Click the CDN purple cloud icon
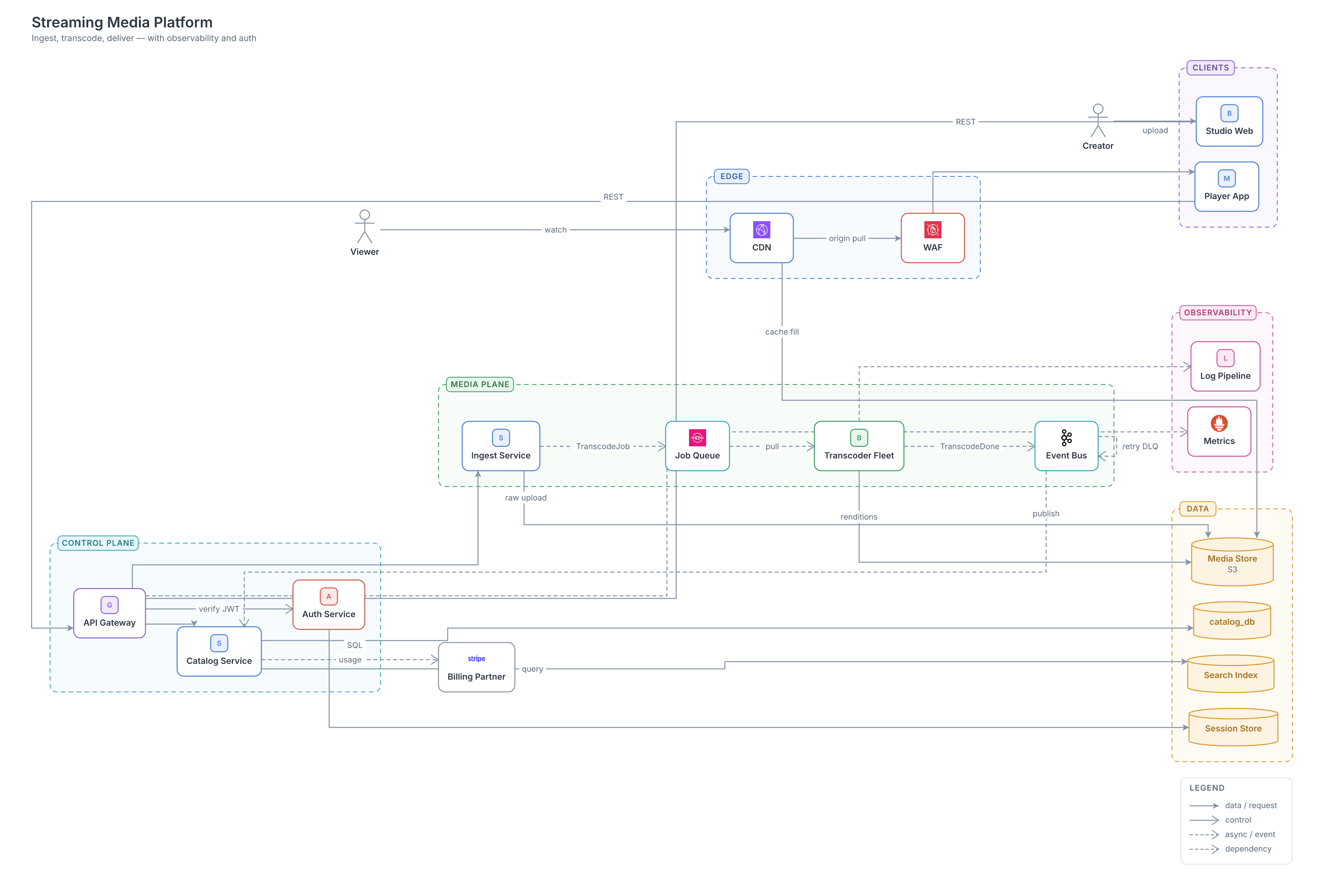This screenshot has height=896, width=1324. click(x=761, y=229)
